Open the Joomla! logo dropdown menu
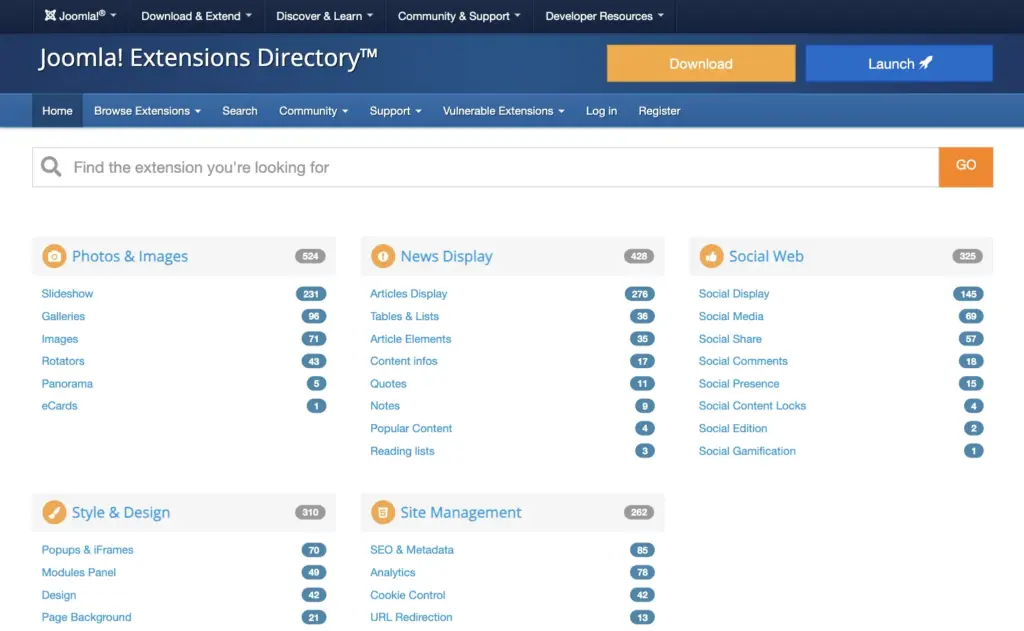This screenshot has width=1024, height=631. 80,16
